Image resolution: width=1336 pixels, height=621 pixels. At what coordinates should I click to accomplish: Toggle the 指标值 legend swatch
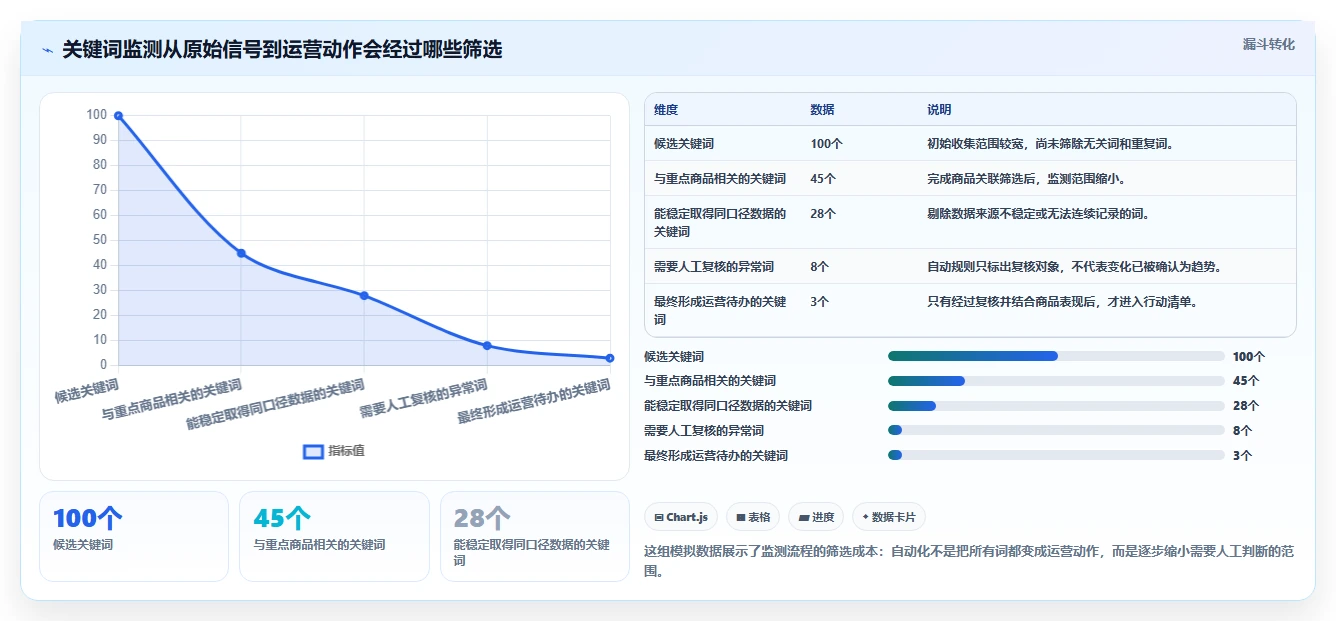pos(313,451)
